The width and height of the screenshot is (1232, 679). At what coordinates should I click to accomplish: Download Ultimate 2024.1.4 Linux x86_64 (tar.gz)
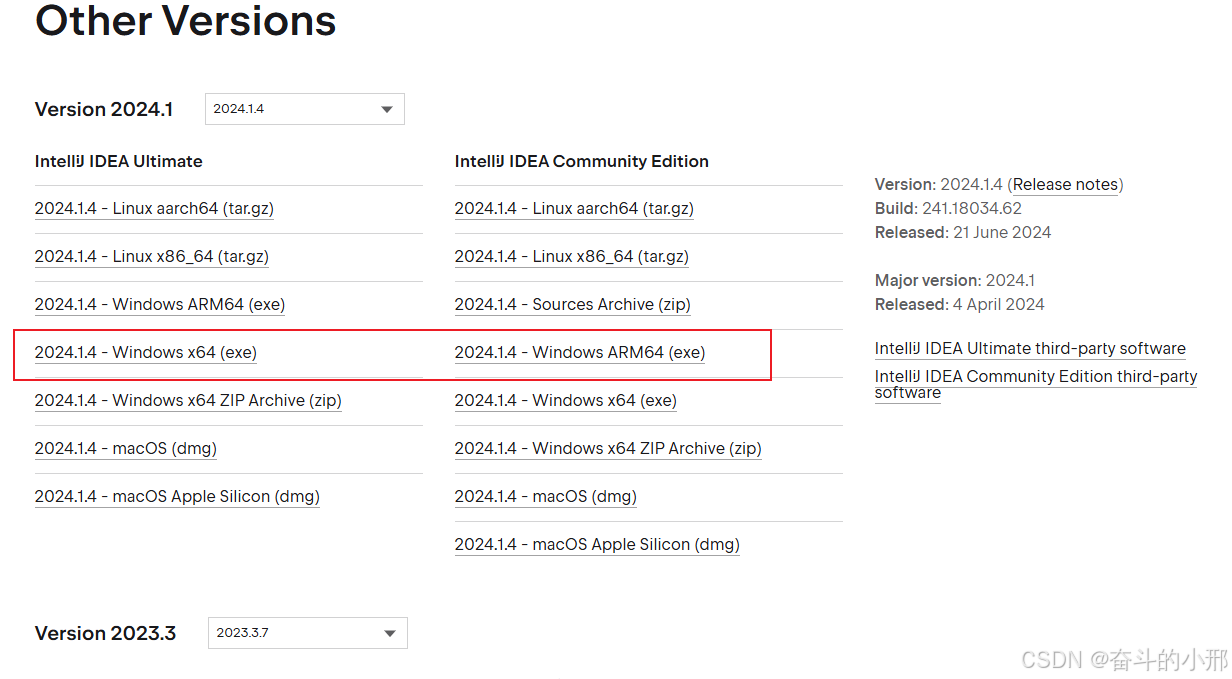[152, 257]
